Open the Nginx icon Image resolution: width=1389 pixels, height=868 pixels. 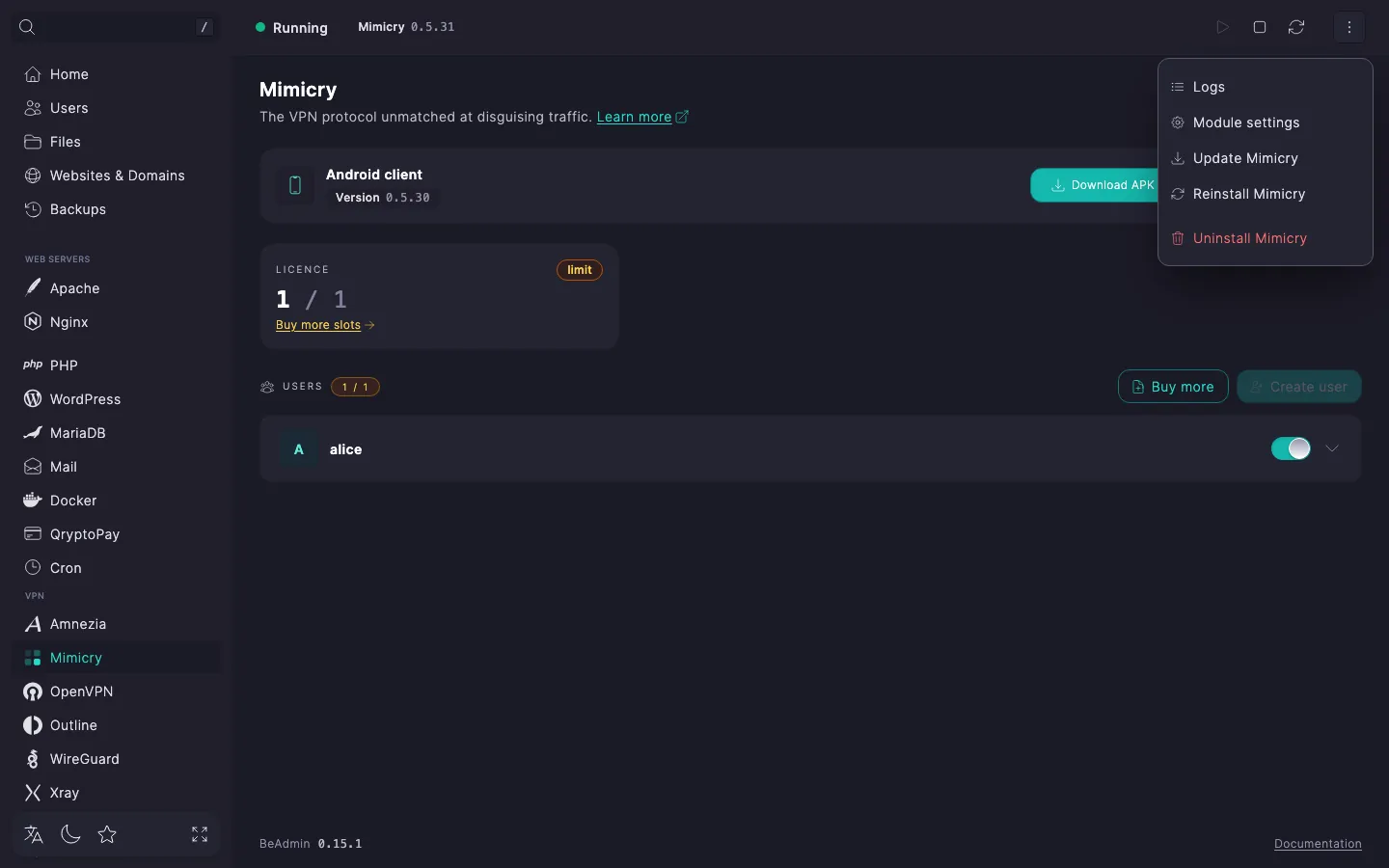(x=33, y=322)
